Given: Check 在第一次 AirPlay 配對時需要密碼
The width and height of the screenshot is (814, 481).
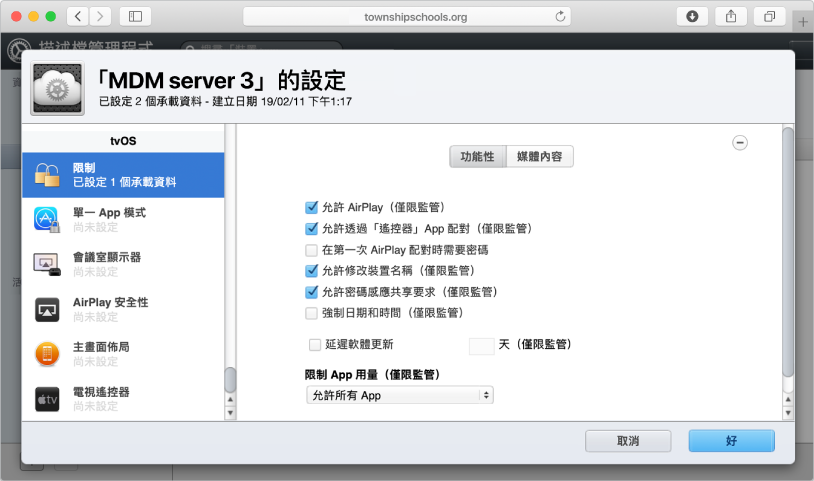Looking at the screenshot, I should 311,250.
